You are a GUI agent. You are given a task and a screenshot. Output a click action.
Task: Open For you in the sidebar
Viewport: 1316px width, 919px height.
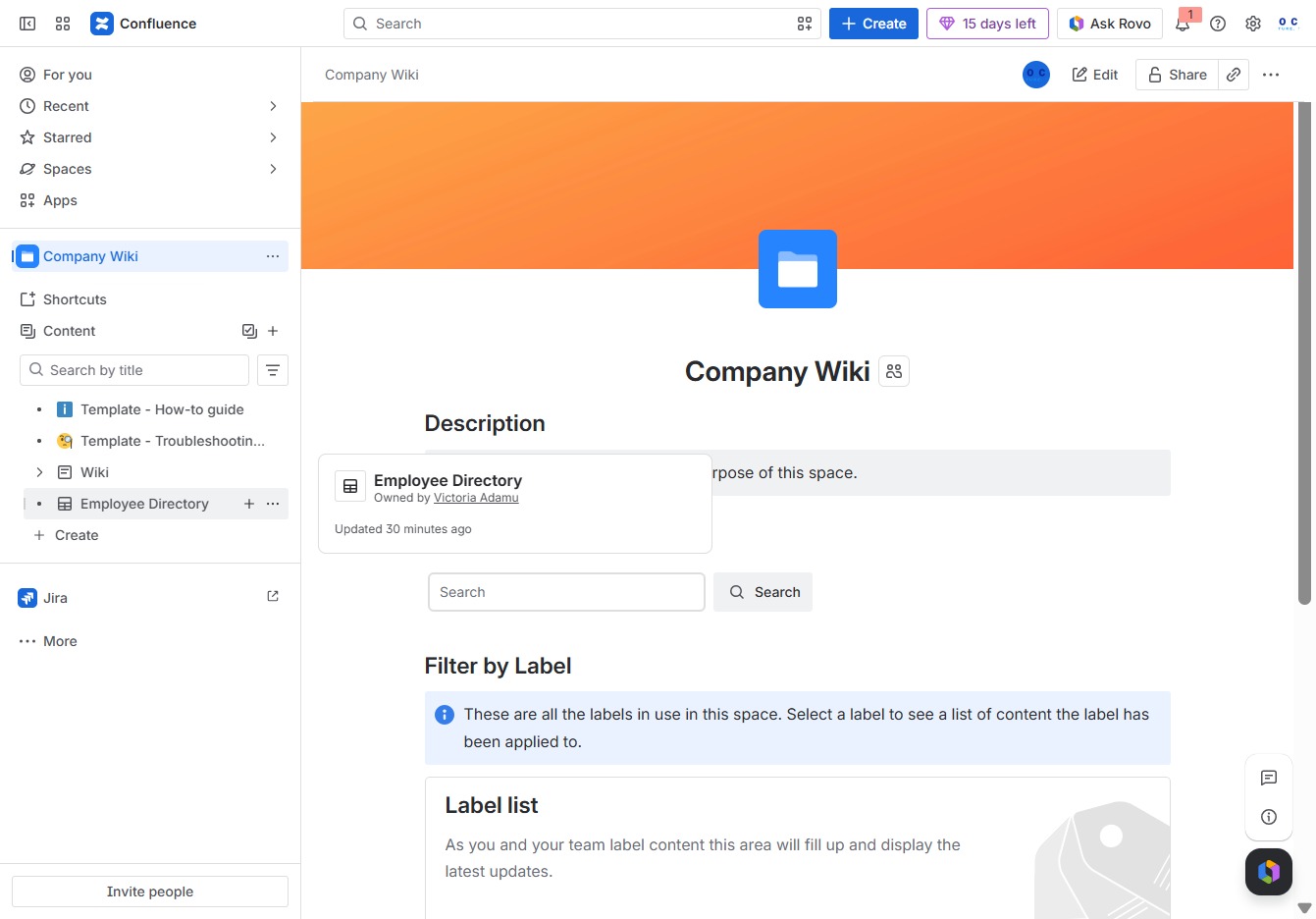(x=150, y=75)
